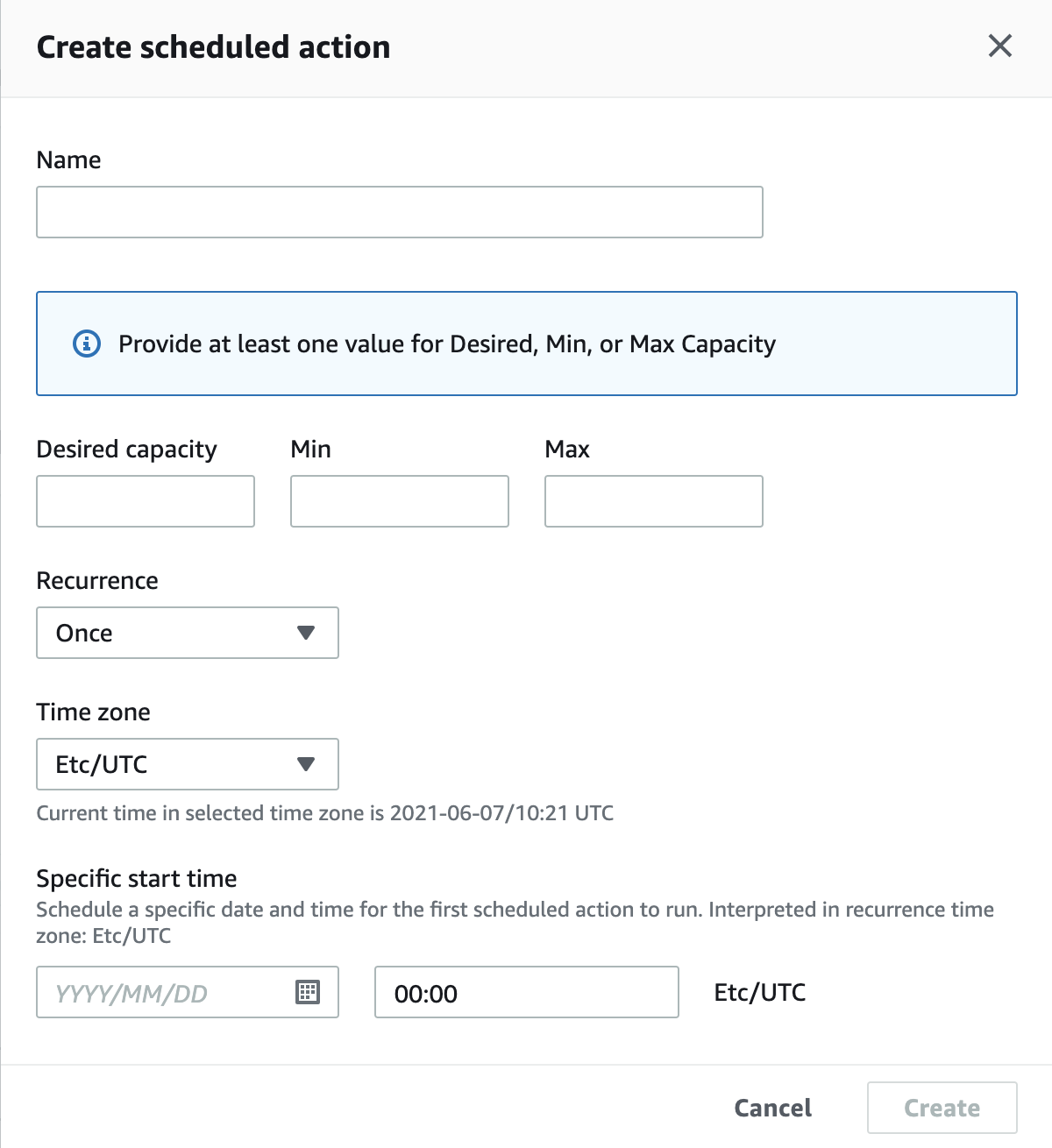The image size is (1052, 1148).
Task: Close the Create scheduled action dialog
Action: click(999, 46)
